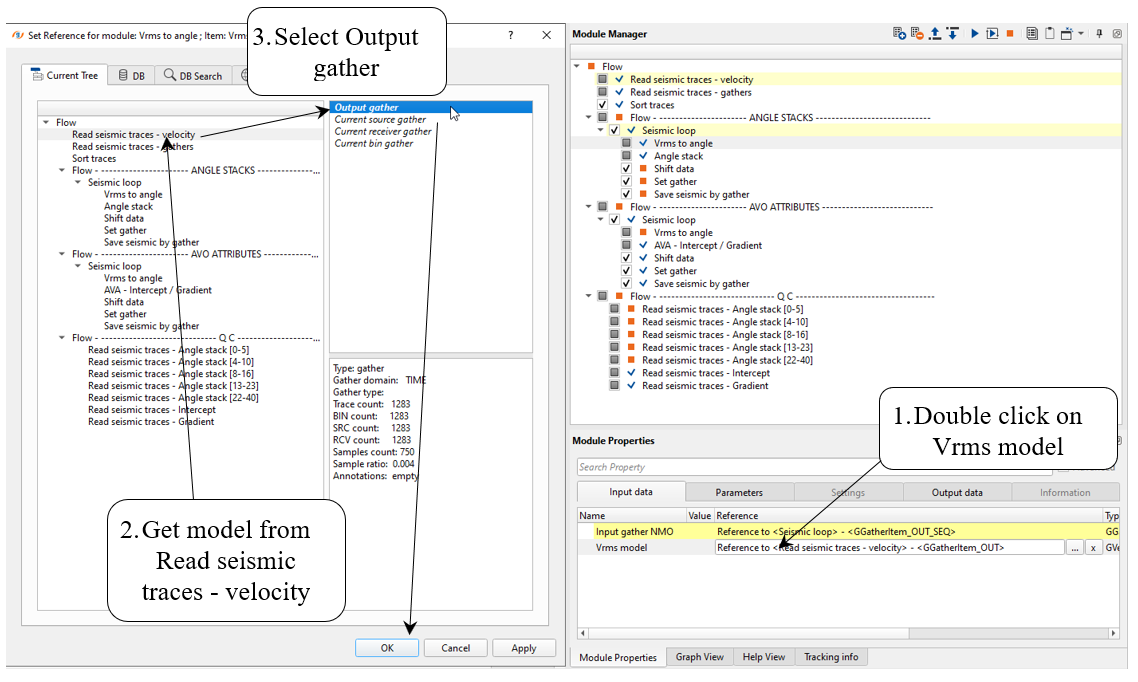This screenshot has height=682, width=1138.
Task: Move the module down with the down-arrow icon
Action: click(952, 34)
